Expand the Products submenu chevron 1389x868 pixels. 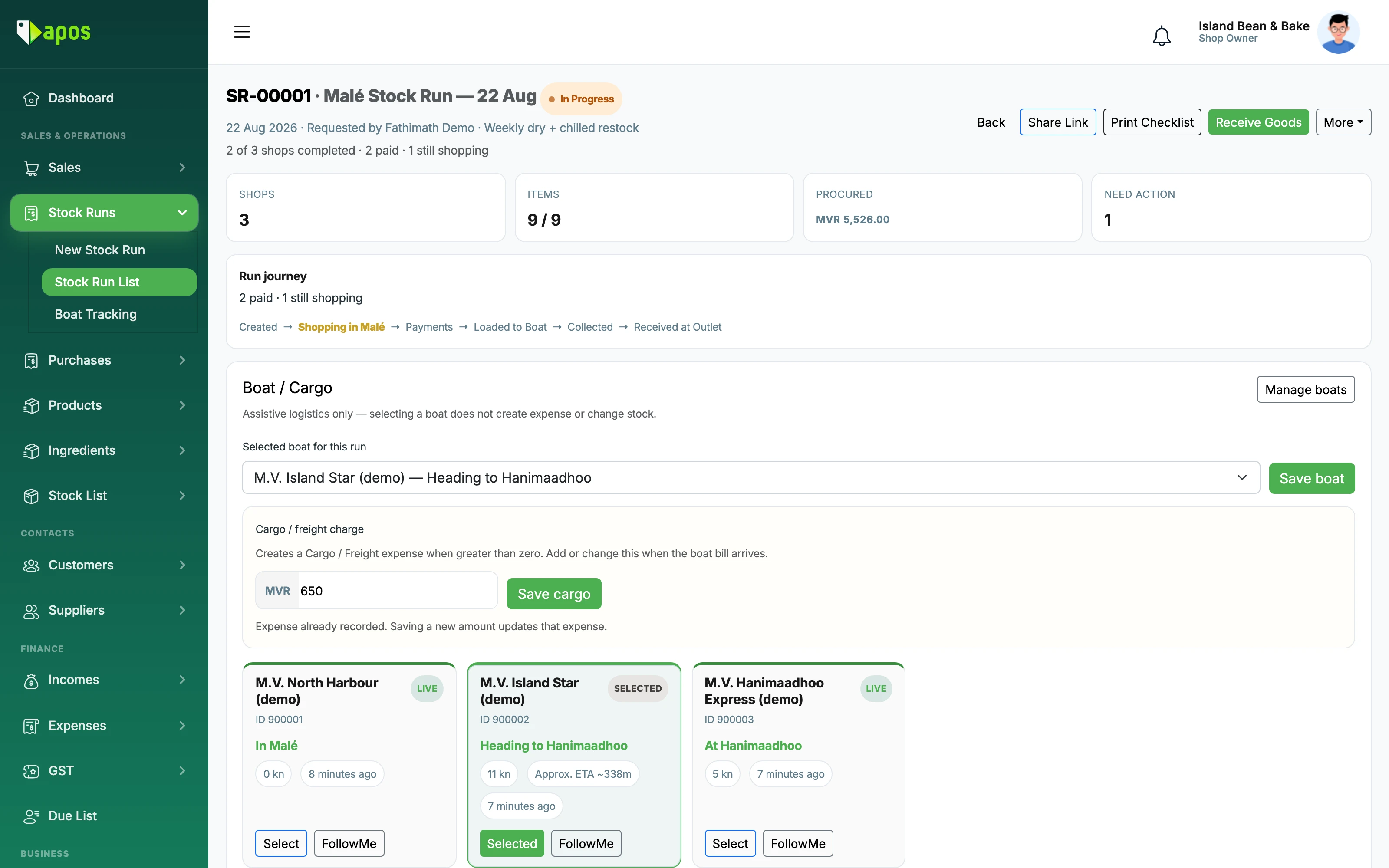182,406
